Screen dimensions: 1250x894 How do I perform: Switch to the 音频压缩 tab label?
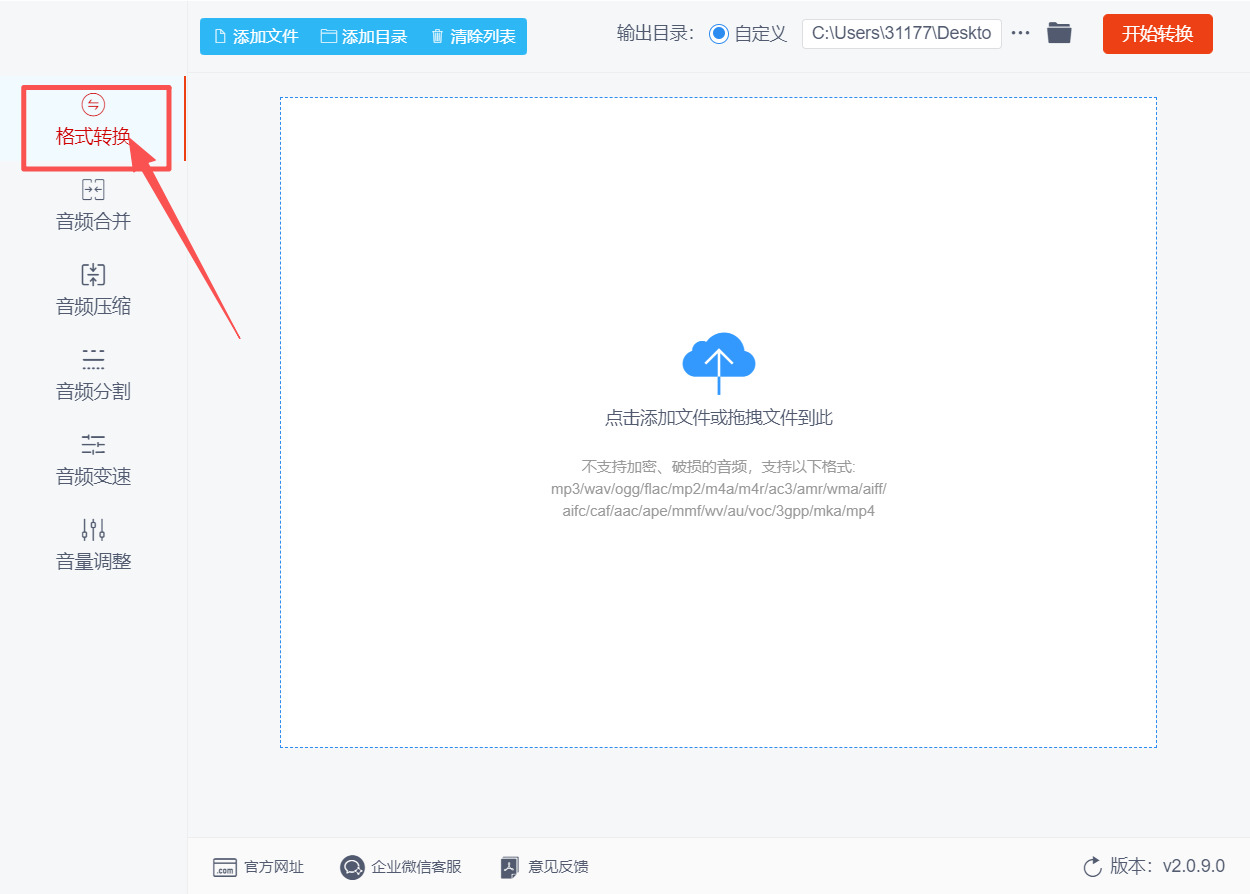[93, 307]
